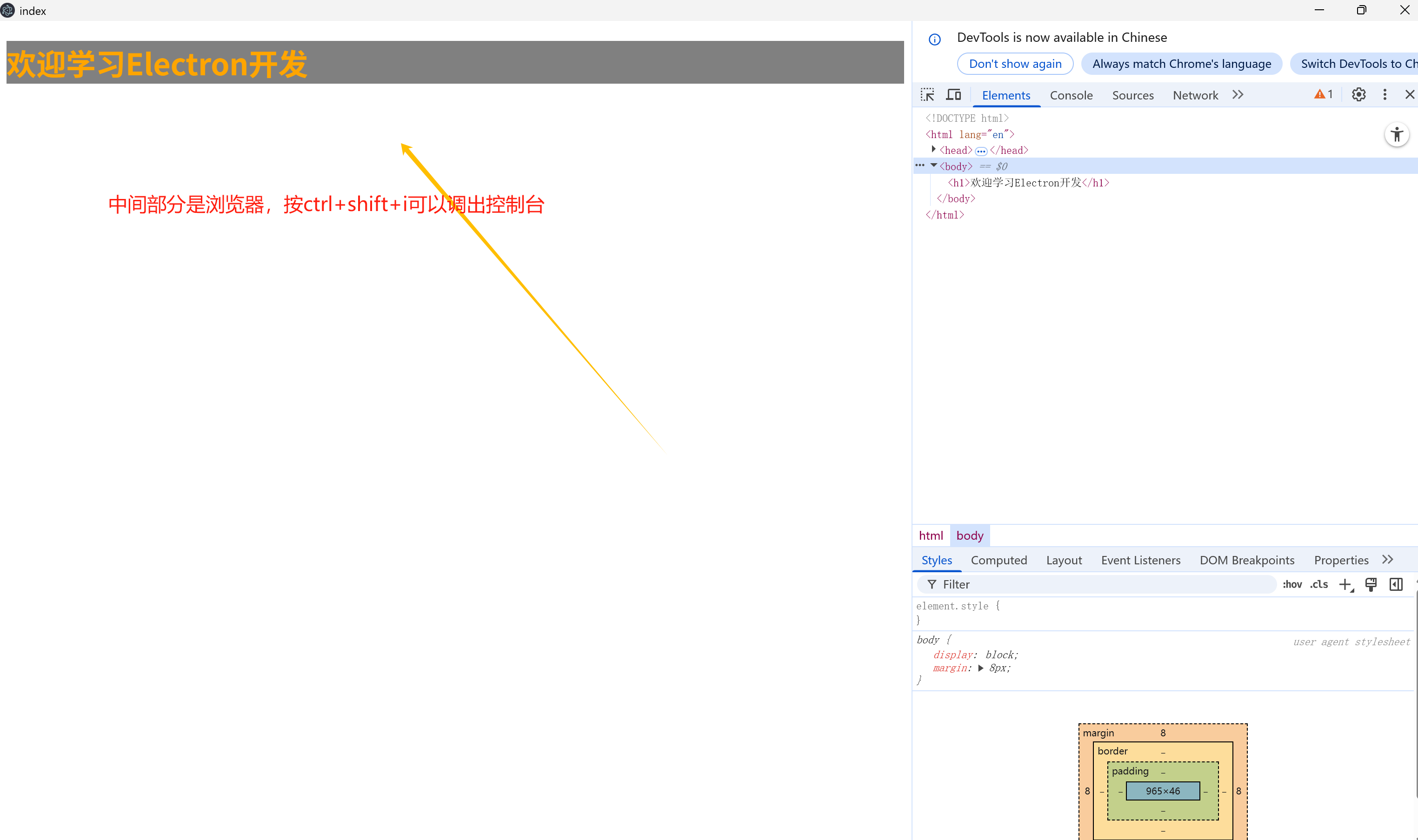Viewport: 1418px width, 840px height.
Task: Click the new style rule plus icon
Action: pos(1345,584)
